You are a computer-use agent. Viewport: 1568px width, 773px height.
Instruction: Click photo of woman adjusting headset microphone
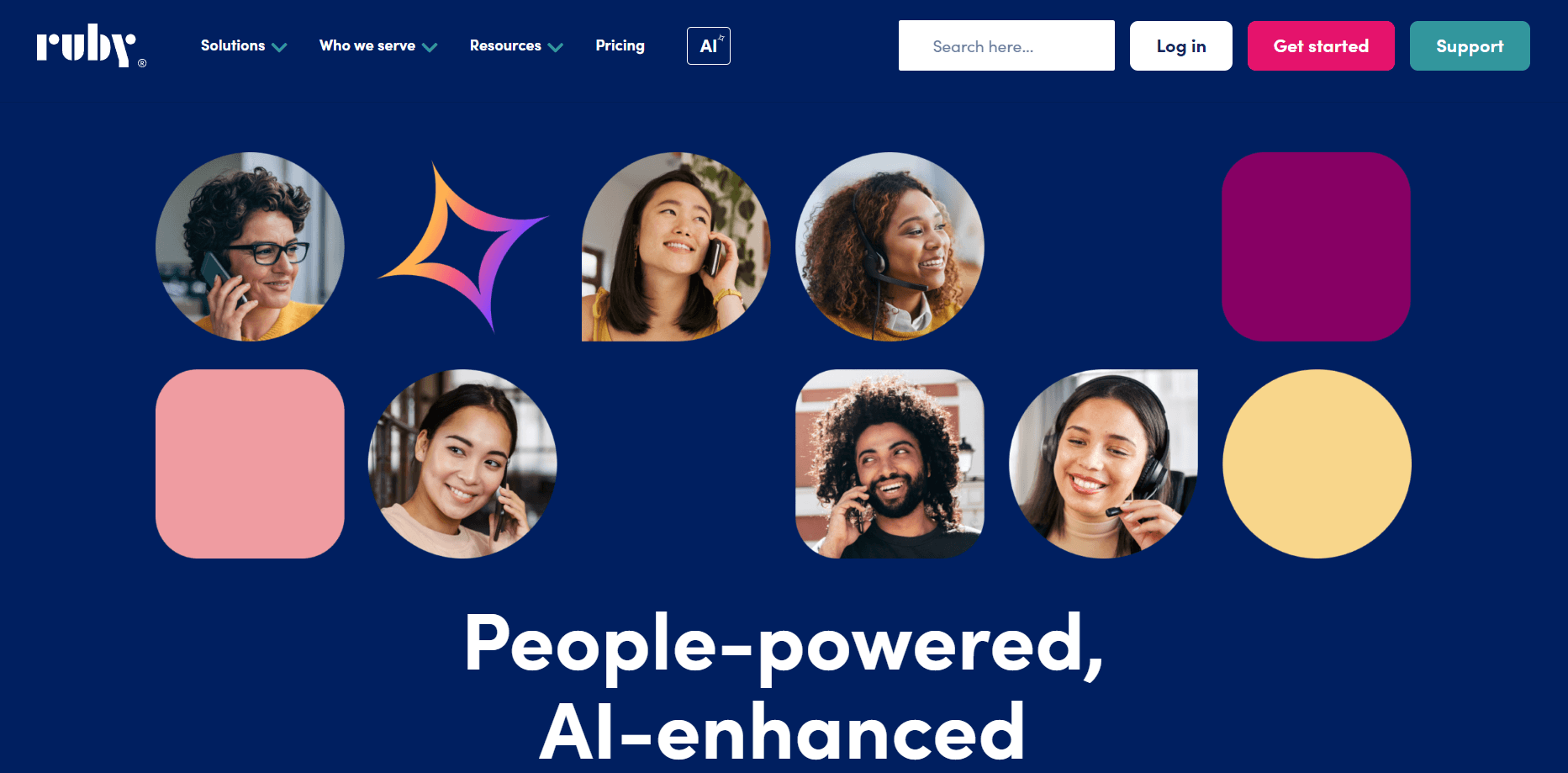[x=1103, y=463]
